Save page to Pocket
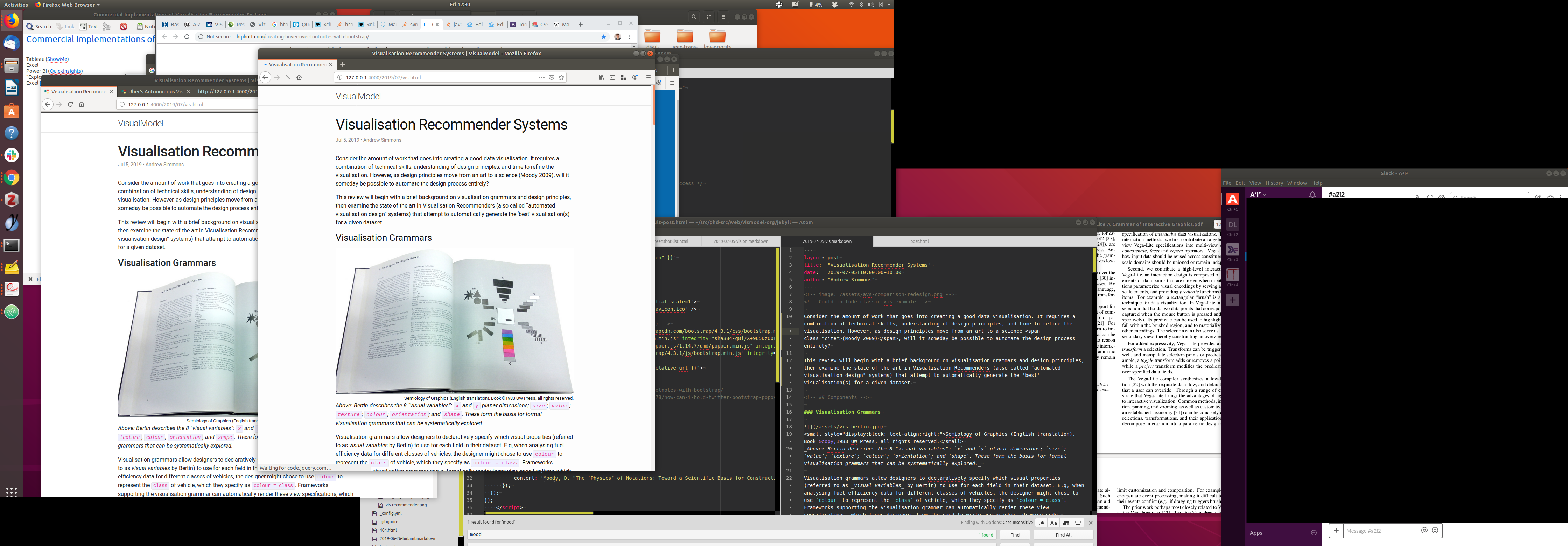 coord(552,77)
